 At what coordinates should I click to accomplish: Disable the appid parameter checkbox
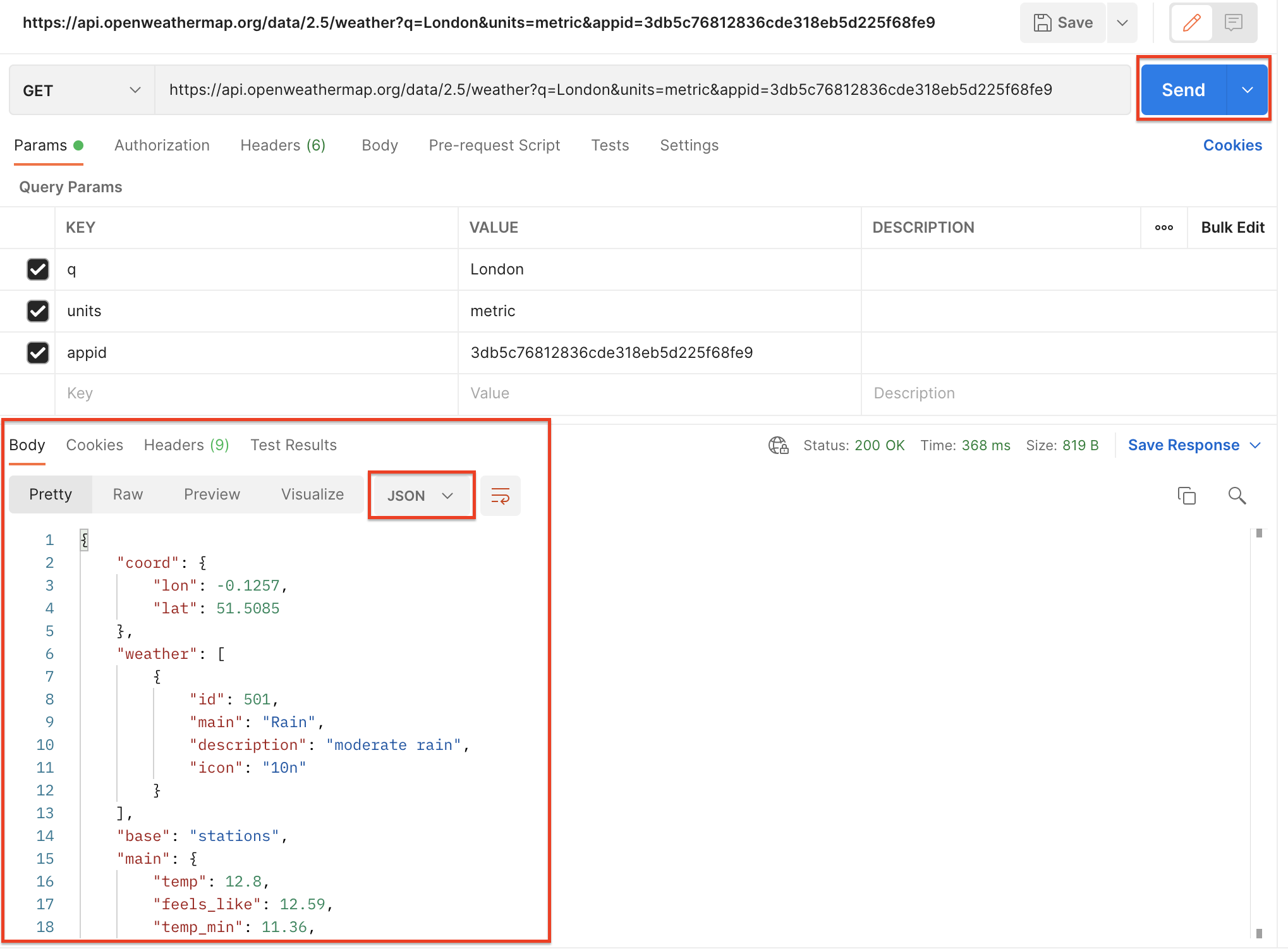pyautogui.click(x=38, y=353)
